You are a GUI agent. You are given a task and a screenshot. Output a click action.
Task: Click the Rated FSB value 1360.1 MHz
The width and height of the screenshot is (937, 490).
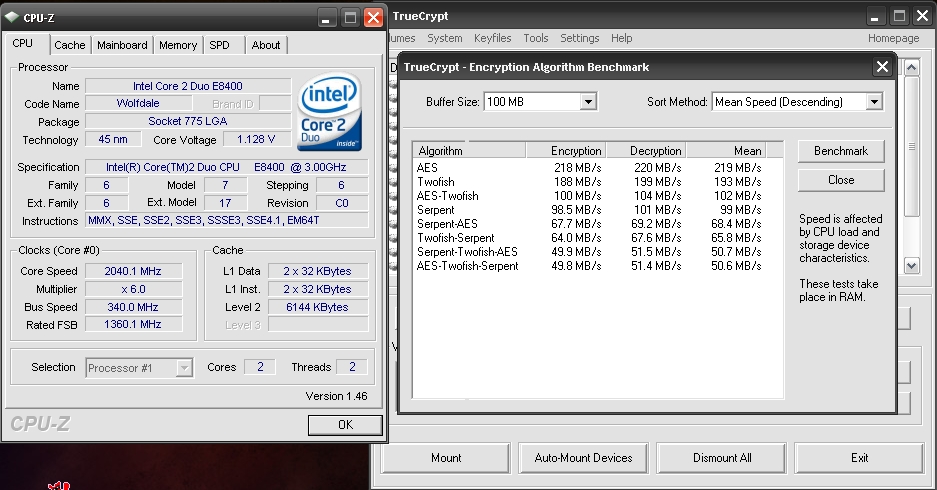[x=133, y=324]
